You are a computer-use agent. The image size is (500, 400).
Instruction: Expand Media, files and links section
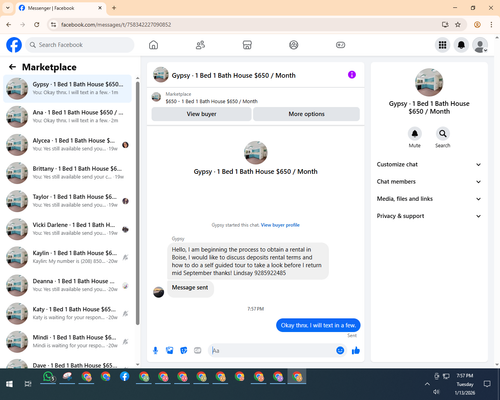click(429, 199)
